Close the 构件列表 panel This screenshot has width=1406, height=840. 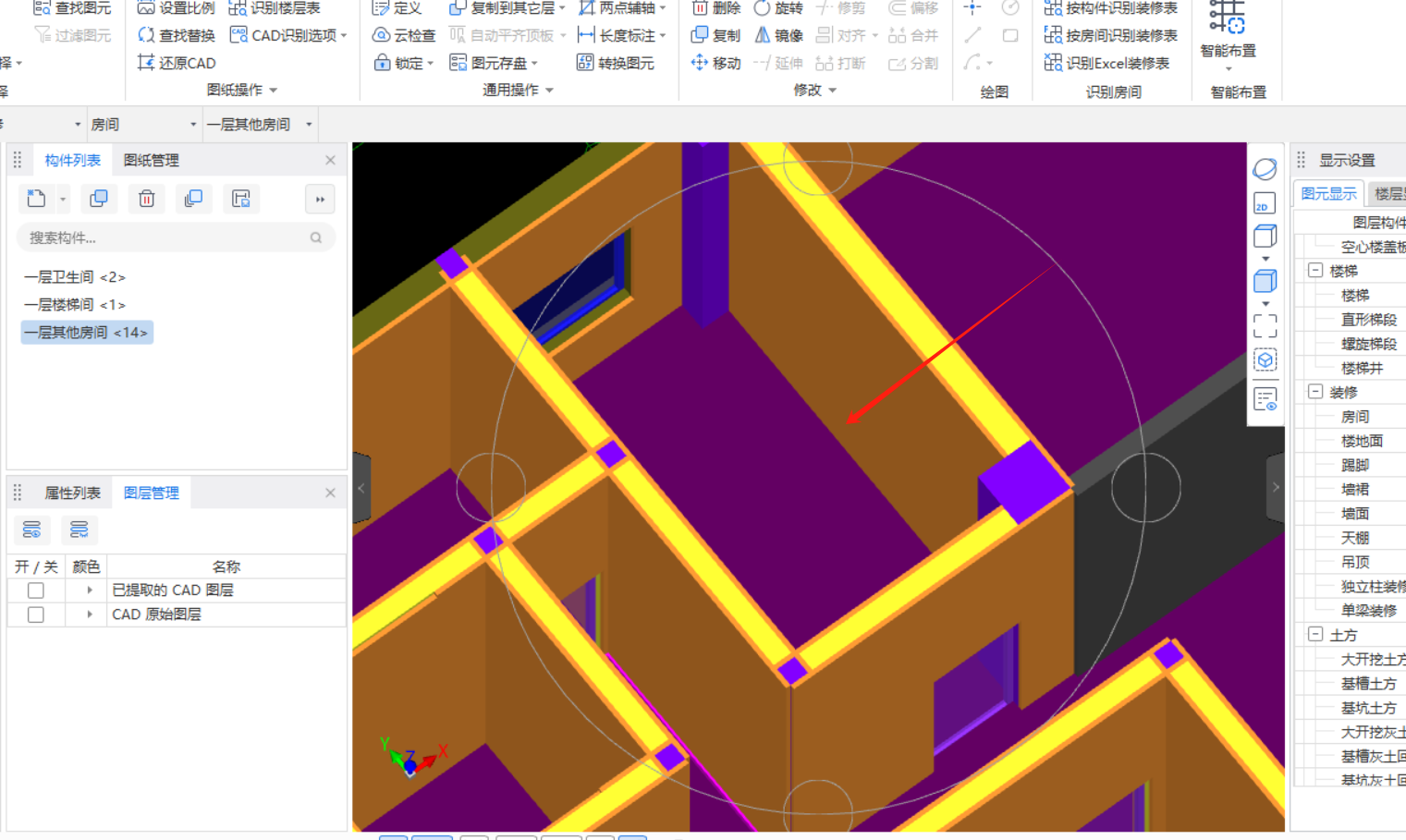[330, 160]
